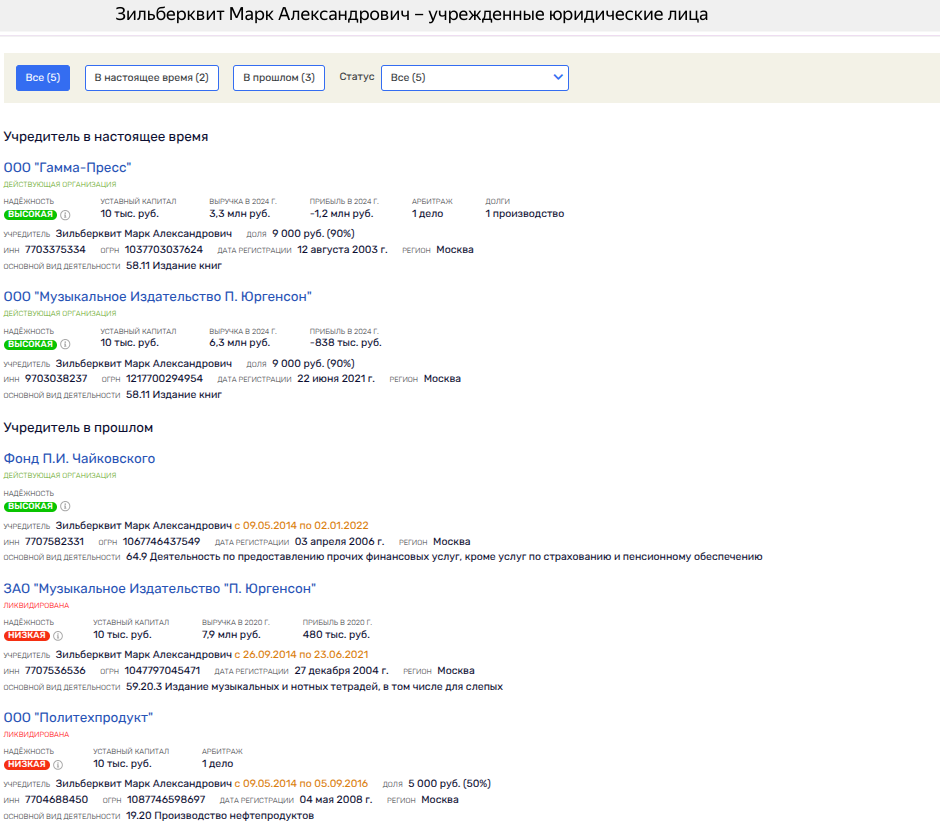Select the "Все (5)" filter button

point(43,78)
